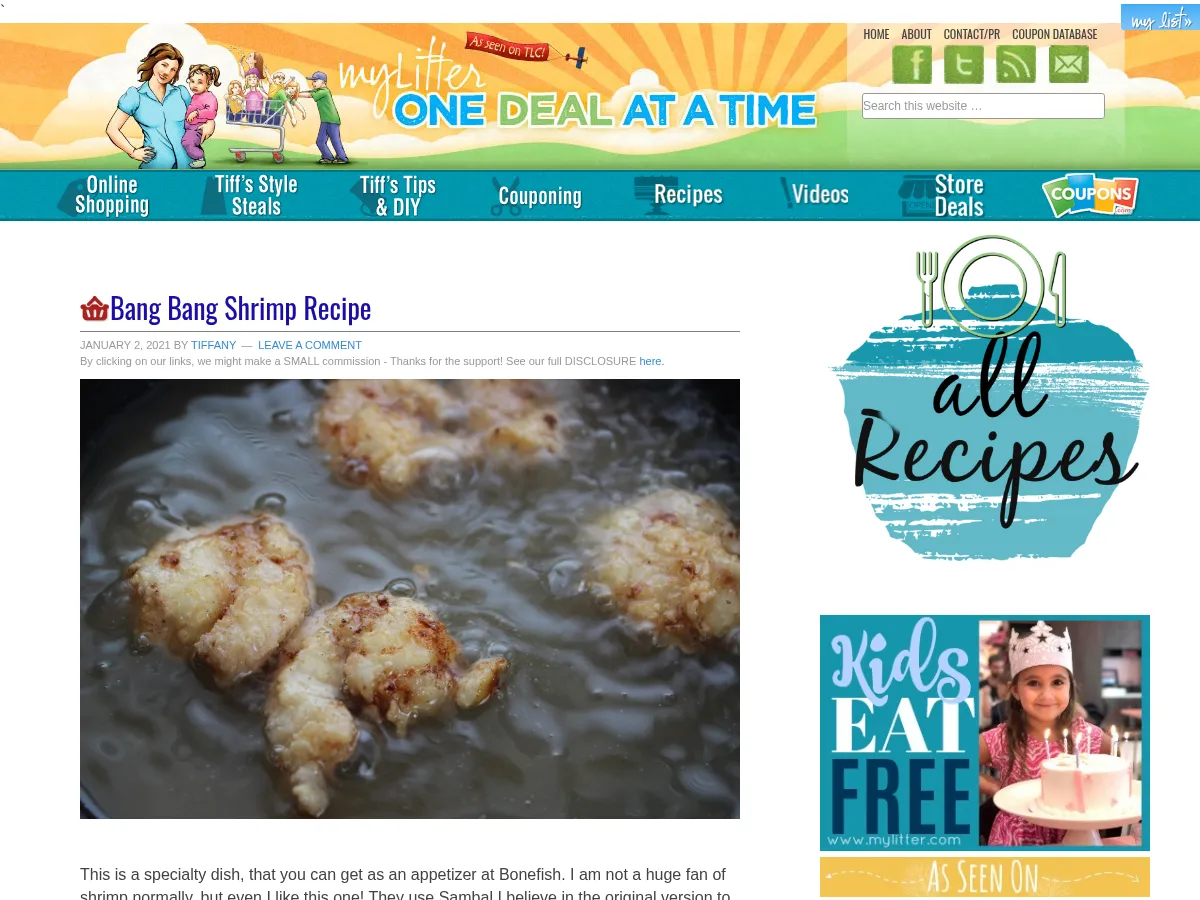Open the Twitter social icon
The width and height of the screenshot is (1200, 900).
pos(964,64)
